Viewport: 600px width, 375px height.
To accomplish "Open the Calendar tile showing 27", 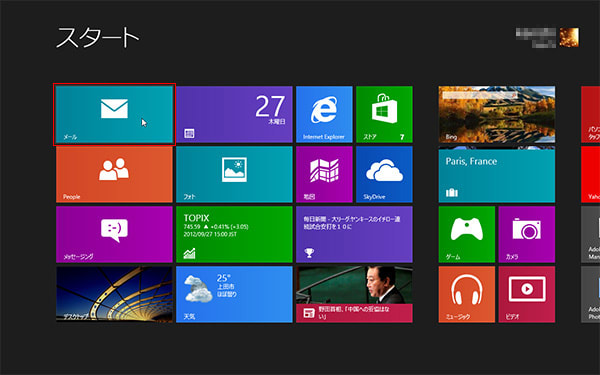I will (234, 114).
